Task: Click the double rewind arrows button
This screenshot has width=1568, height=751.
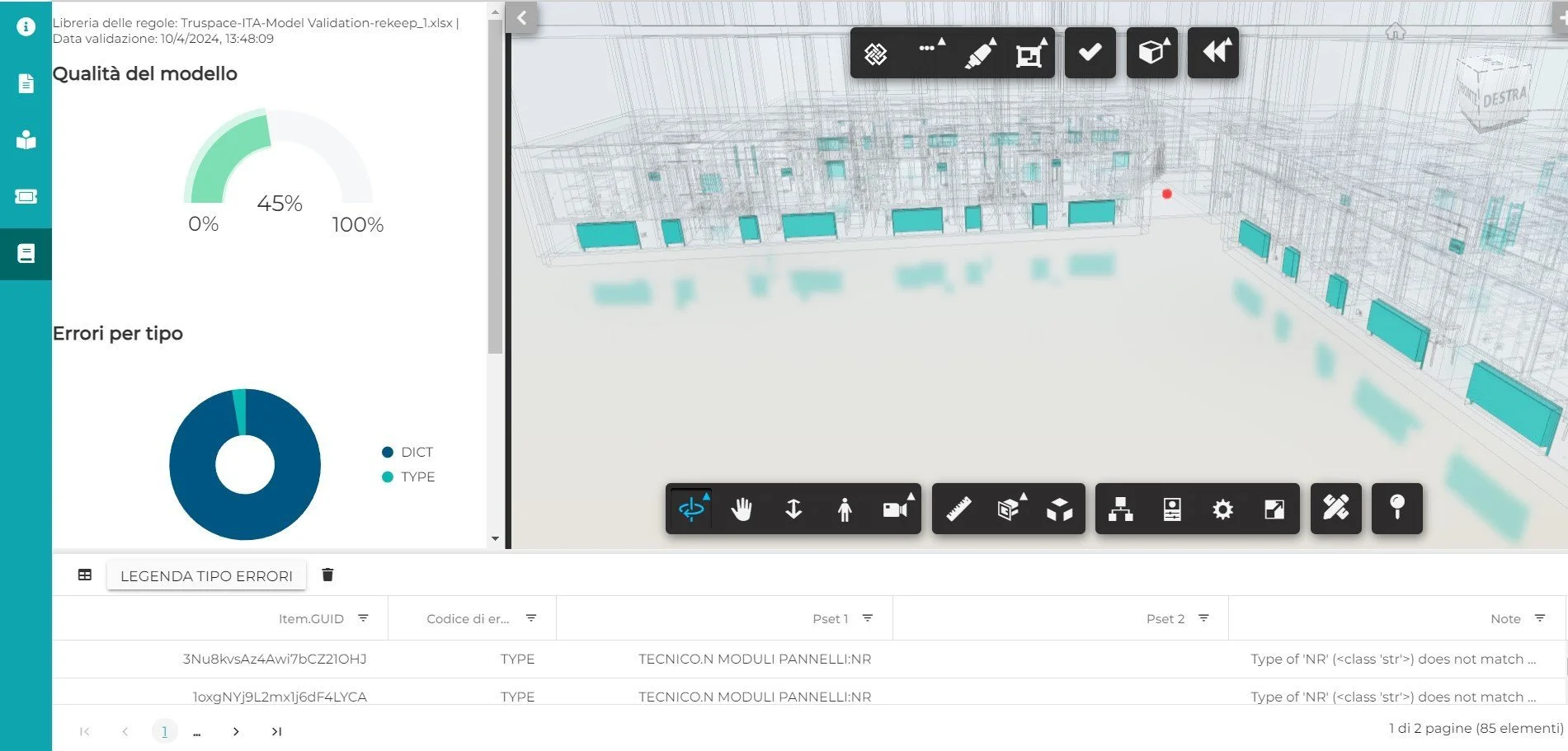Action: pos(1212,53)
